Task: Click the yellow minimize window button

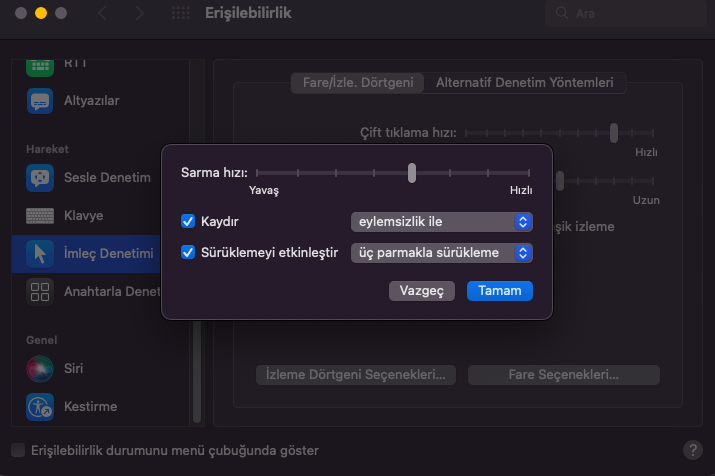Action: pos(41,13)
